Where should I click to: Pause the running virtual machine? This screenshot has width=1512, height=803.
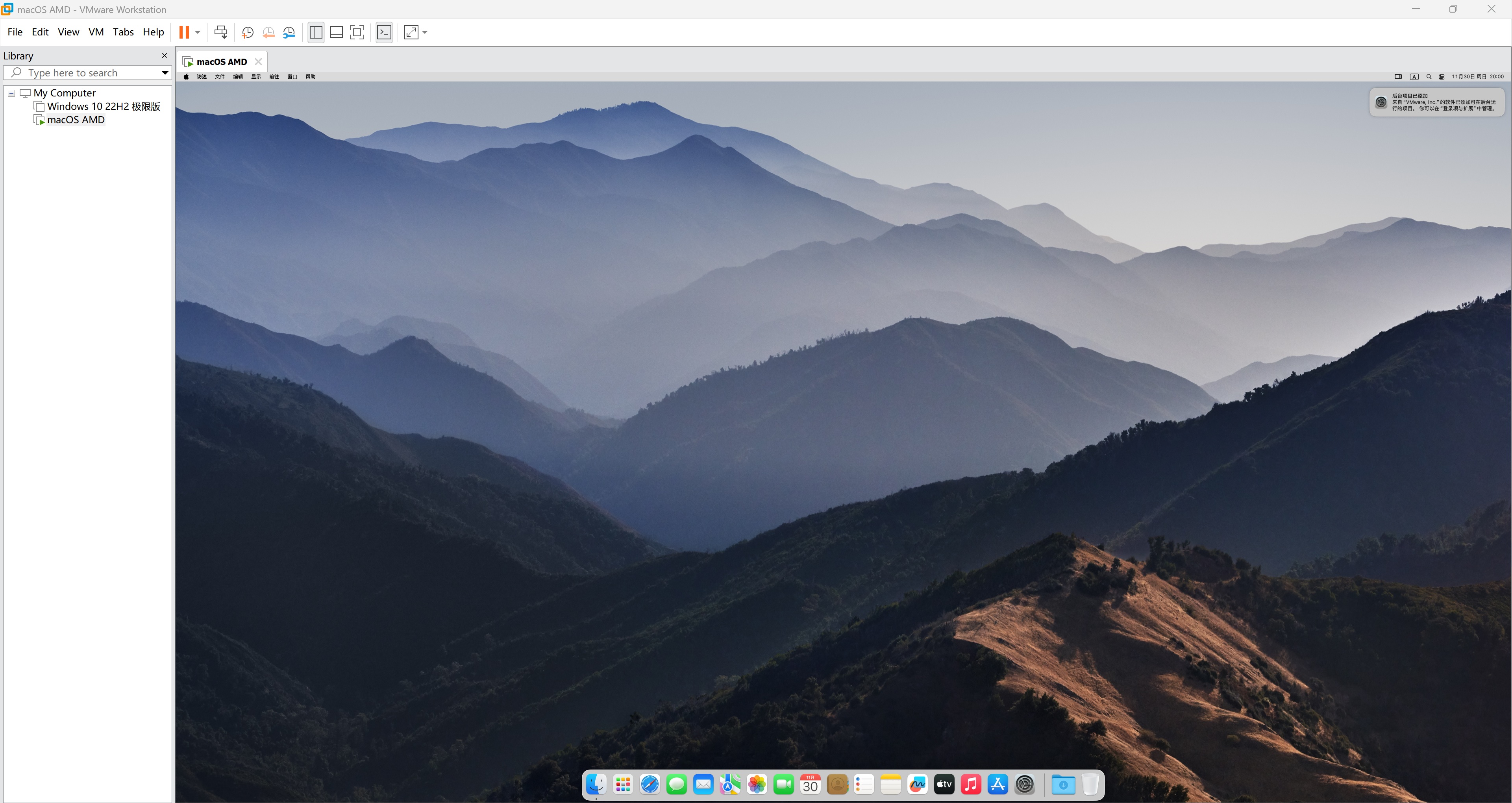tap(184, 32)
